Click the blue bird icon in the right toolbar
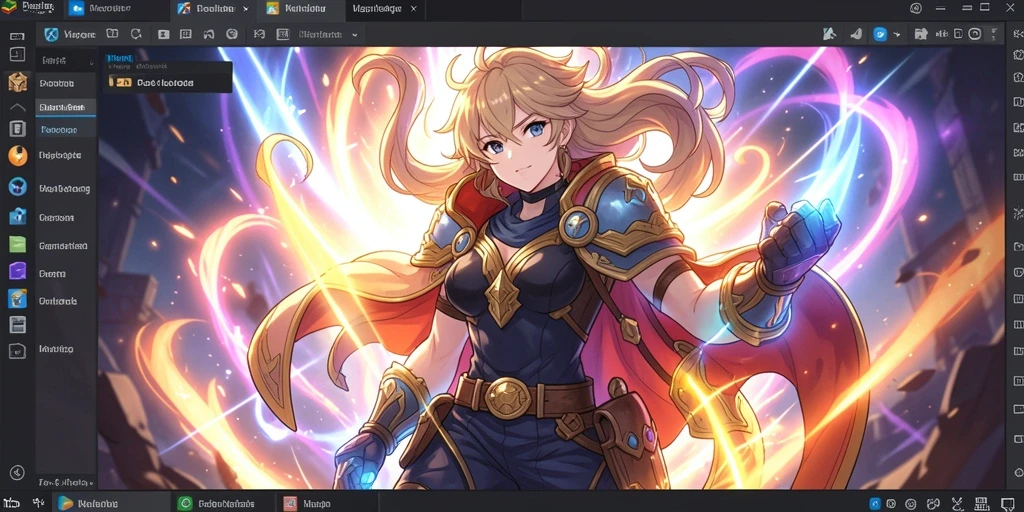 tap(880, 34)
